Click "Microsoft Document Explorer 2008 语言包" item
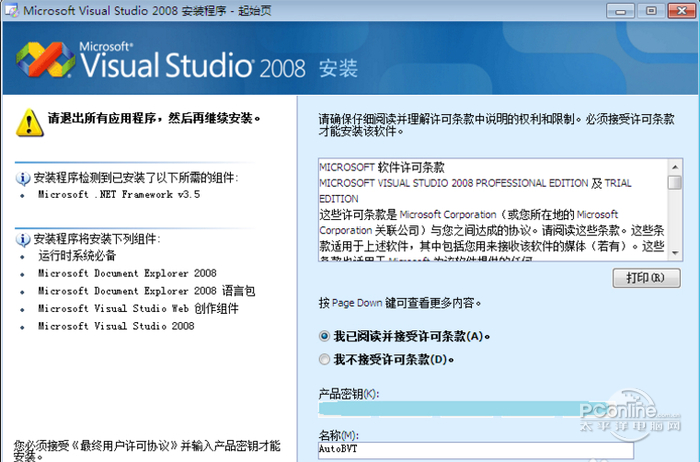This screenshot has width=700, height=462. pos(146,291)
